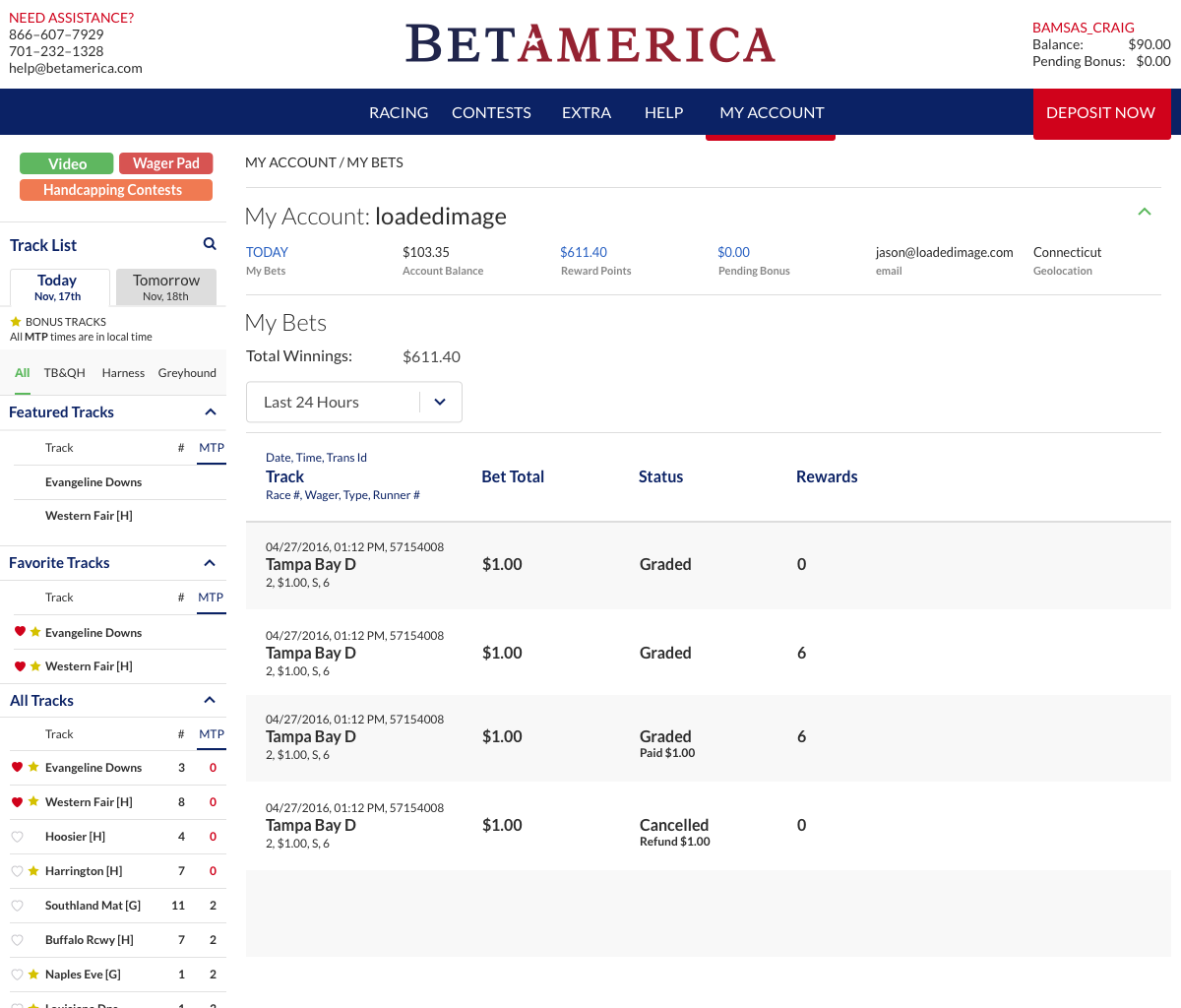Collapse the Featured Tracks section
This screenshot has height=1008, width=1181.
210,412
